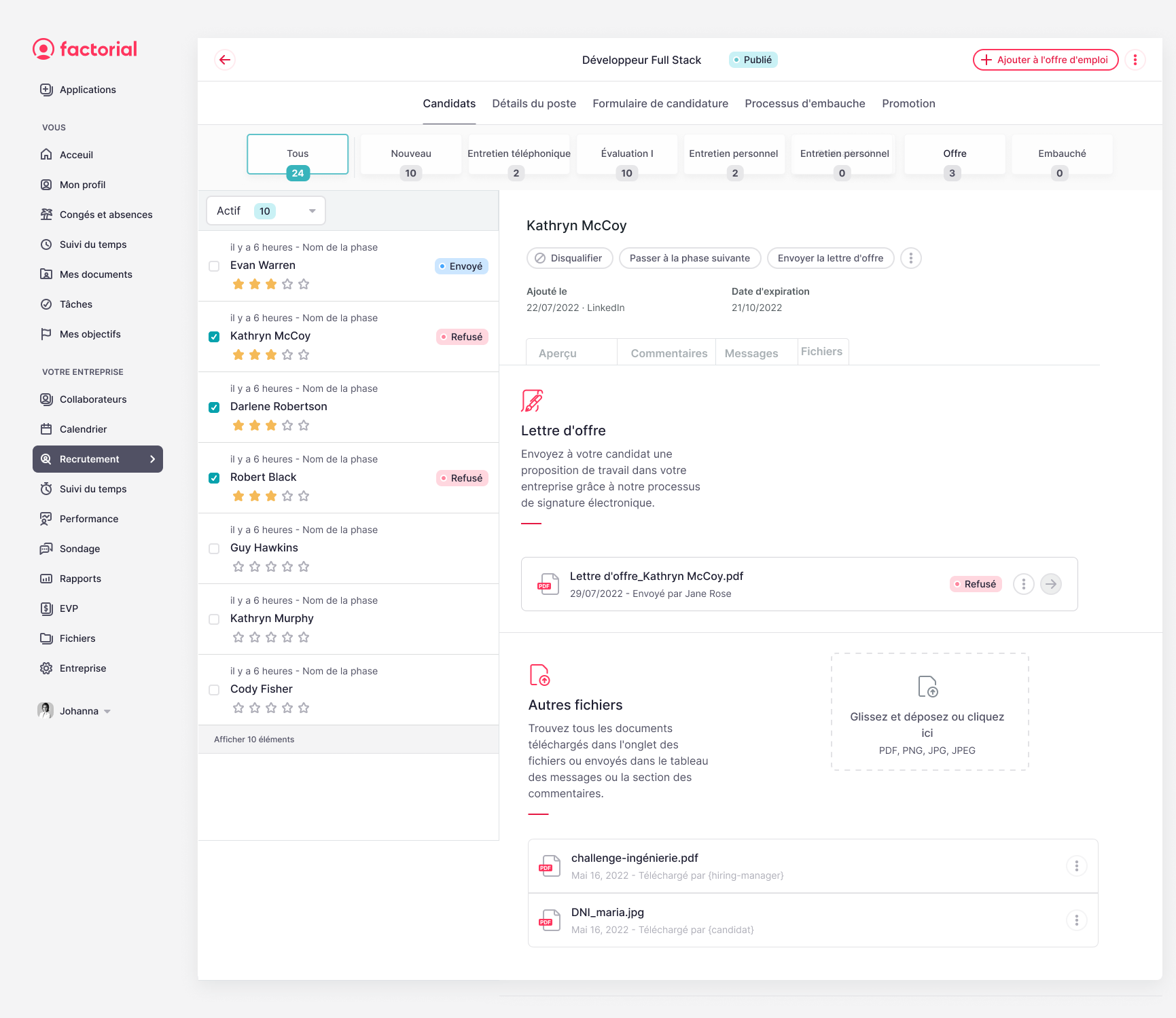Image resolution: width=1176 pixels, height=1018 pixels.
Task: Uncheck the Robert Black checkbox
Action: (x=214, y=478)
